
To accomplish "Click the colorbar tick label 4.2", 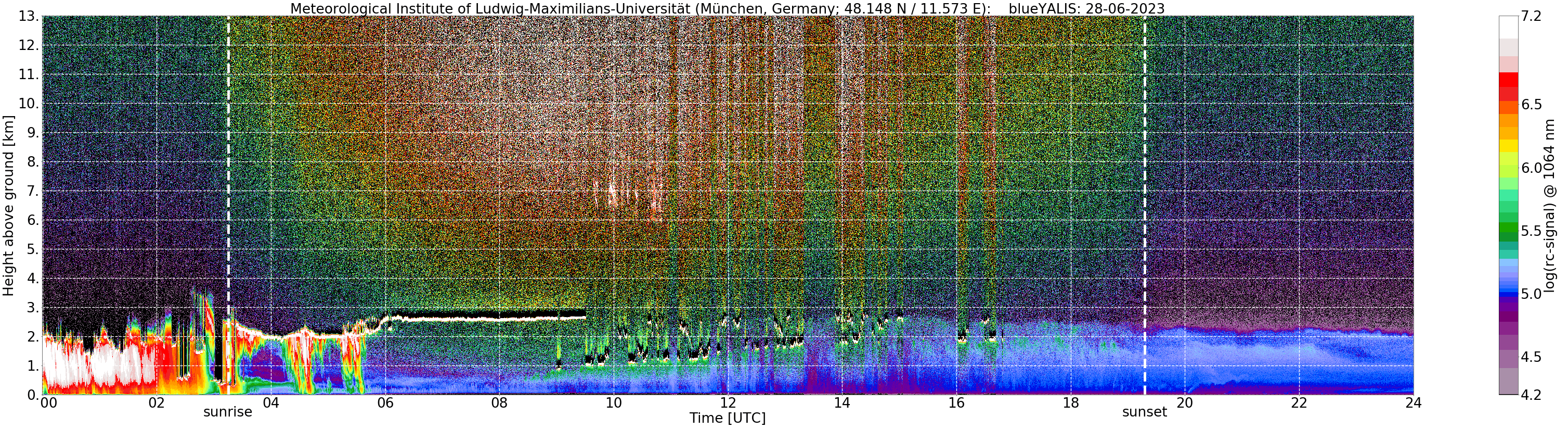I will [x=1532, y=395].
